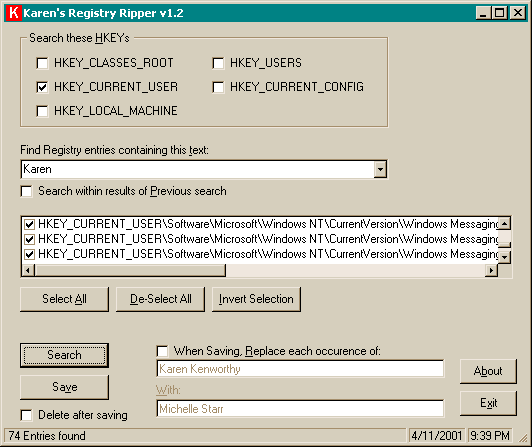The image size is (532, 447).
Task: Uncheck the first registry result entry
Action: [x=30, y=224]
